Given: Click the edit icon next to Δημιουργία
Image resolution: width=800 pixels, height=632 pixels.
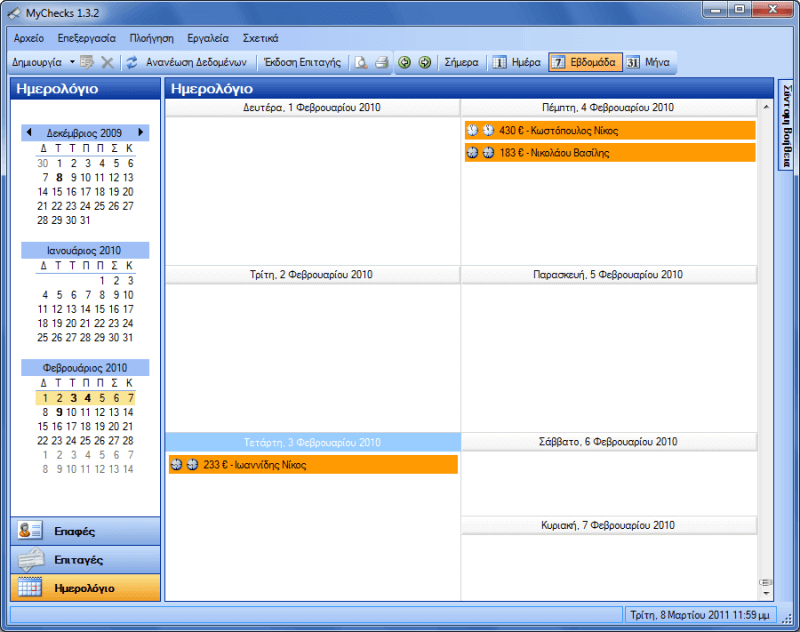Looking at the screenshot, I should [88, 62].
